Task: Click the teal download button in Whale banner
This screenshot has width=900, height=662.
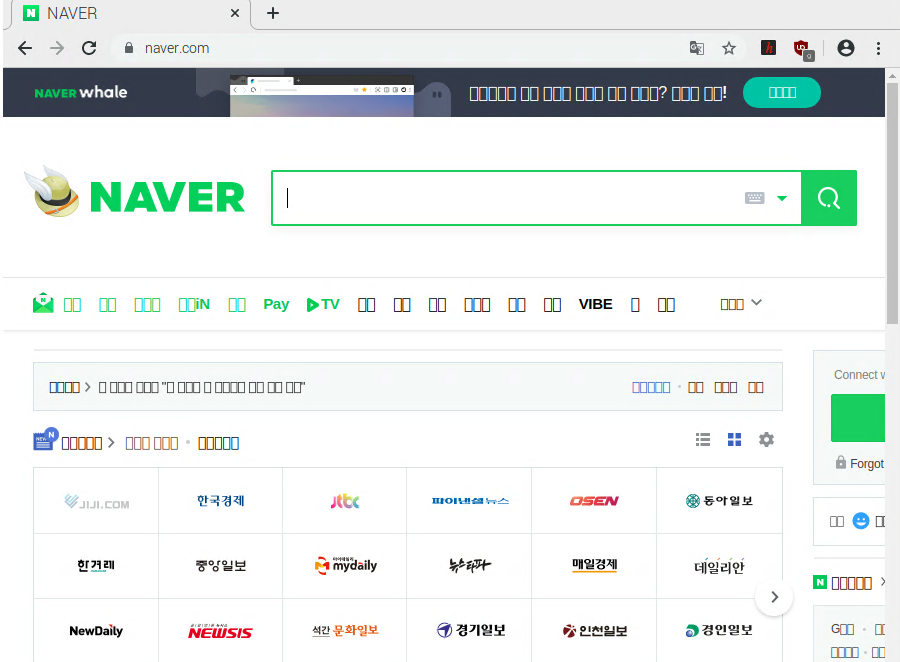Action: 782,92
